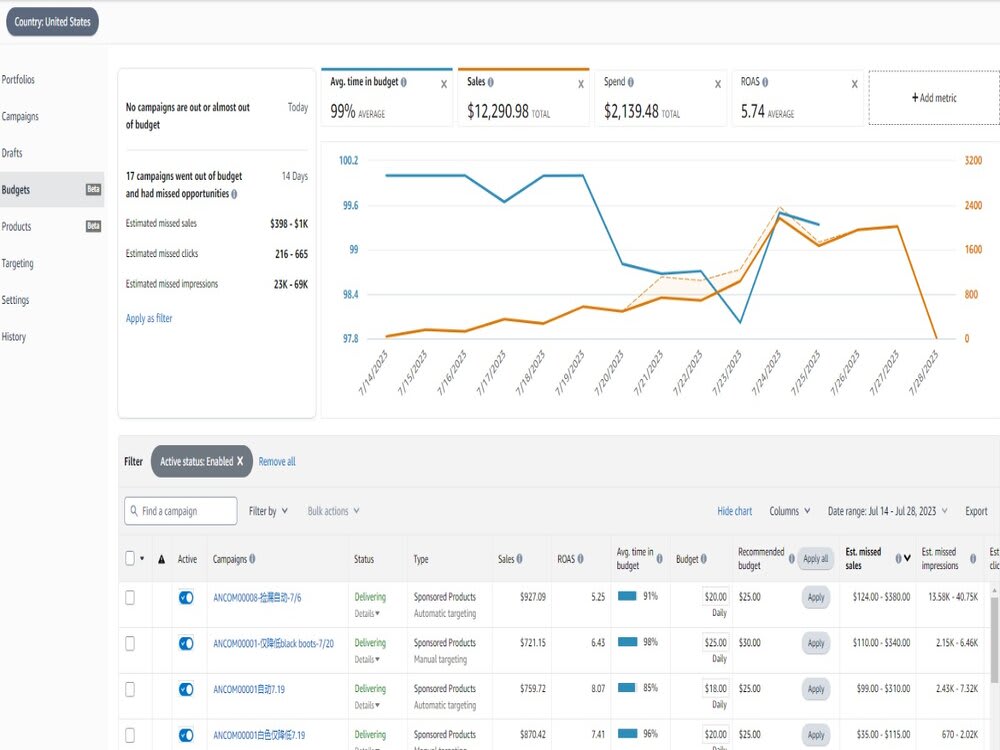Open Portfolios in the sidebar
The width and height of the screenshot is (1000, 750).
point(18,80)
